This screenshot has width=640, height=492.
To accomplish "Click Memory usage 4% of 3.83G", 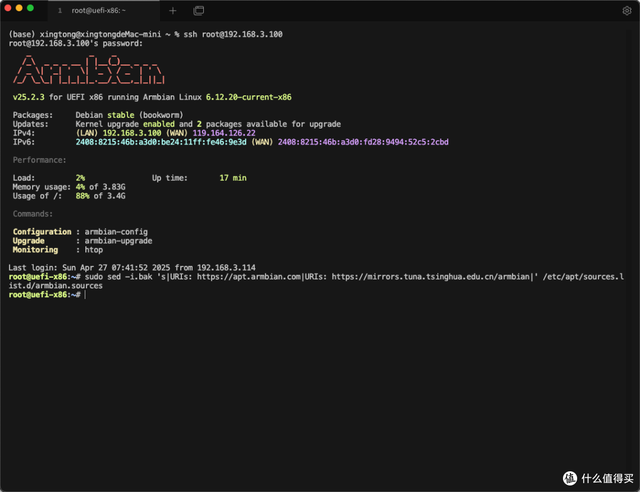I will [x=100, y=187].
